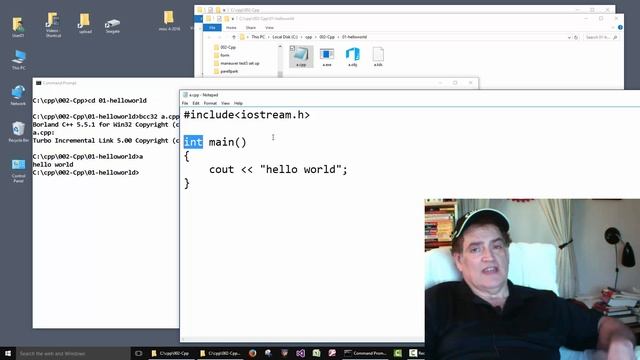Click 'cpp' segment in Explorer address path
Image resolution: width=640 pixels, height=360 pixels.
click(x=309, y=37)
